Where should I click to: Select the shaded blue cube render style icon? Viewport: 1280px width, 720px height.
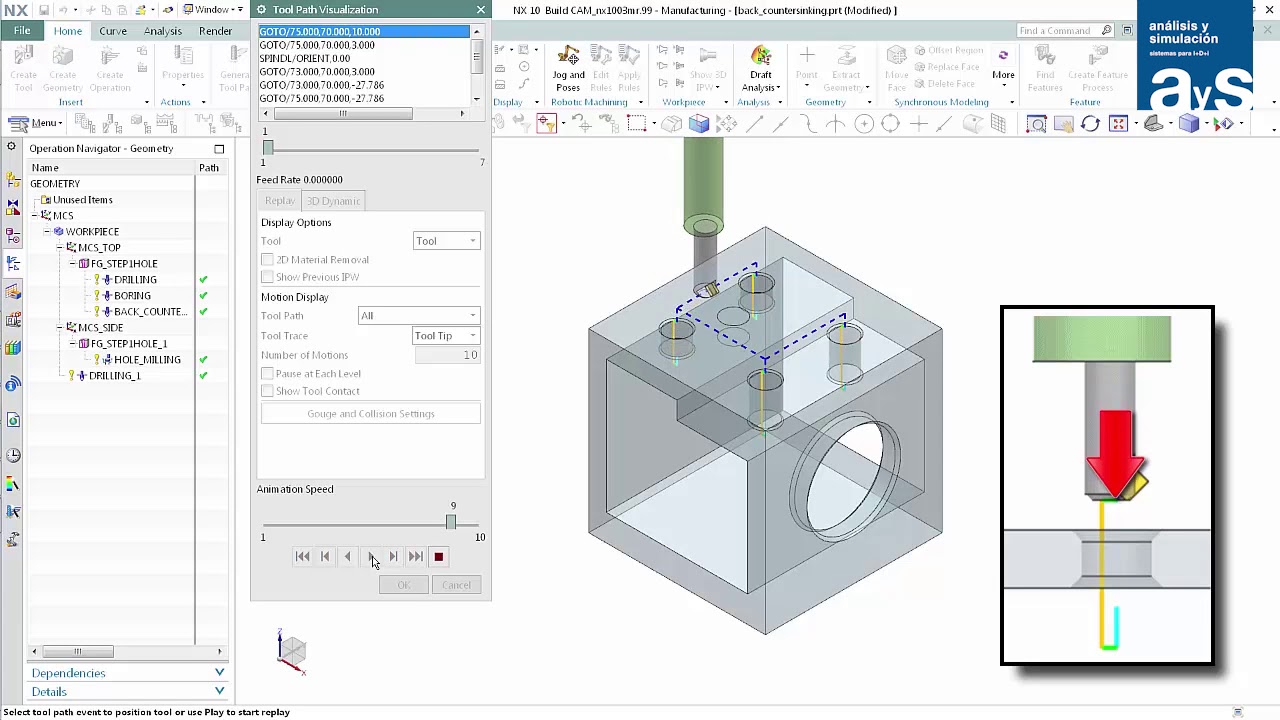pos(1189,124)
